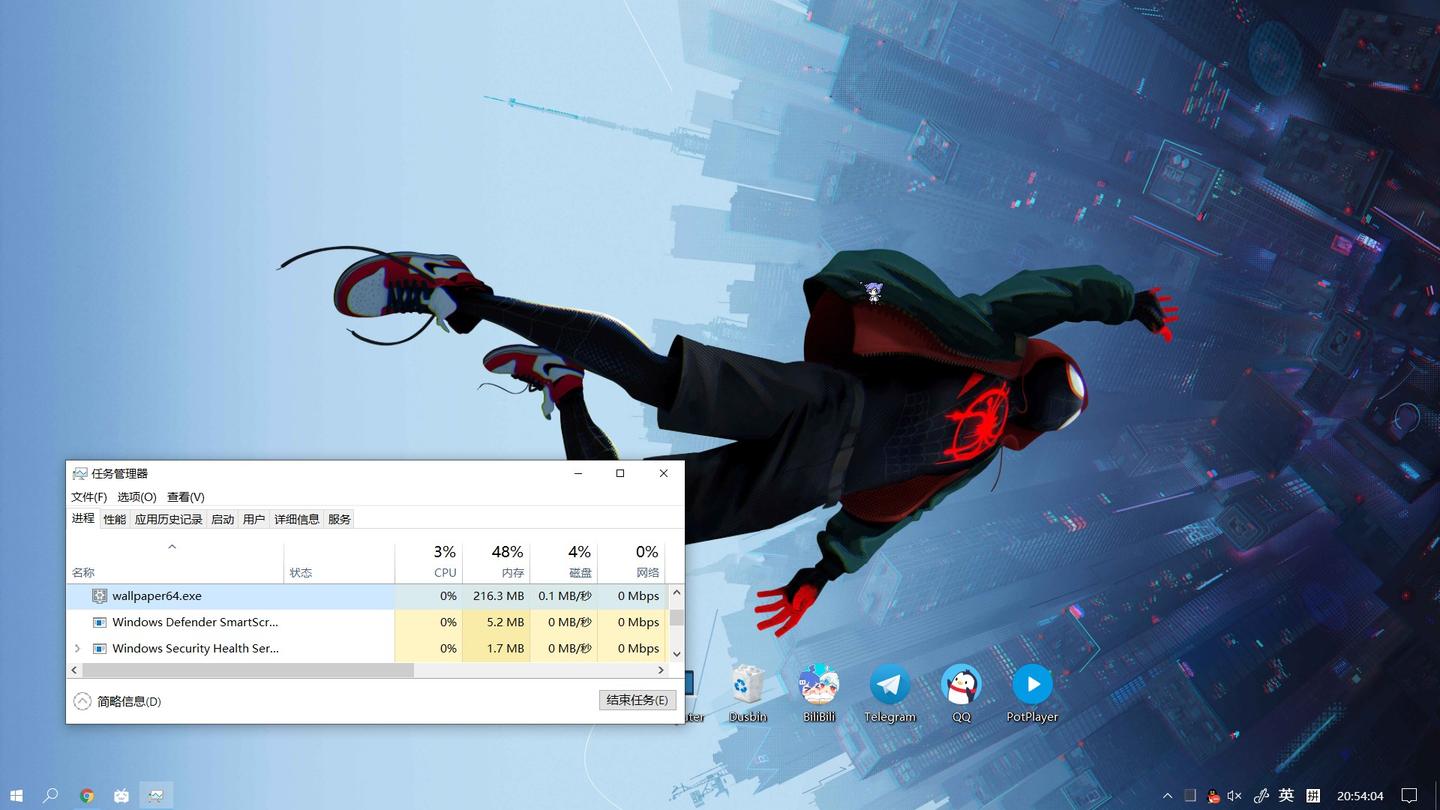This screenshot has height=810, width=1440.
Task: Switch to the 用户 tab
Action: pos(254,519)
